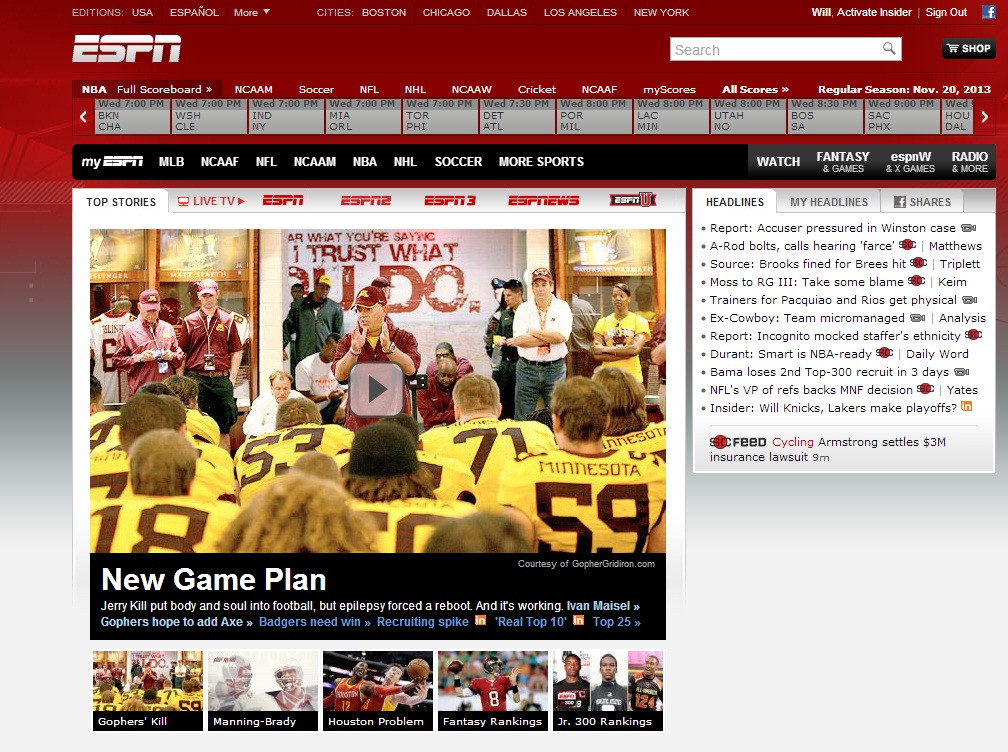
Task: Click Insider icon beside Knicks, Lakers headline
Action: pos(966,406)
